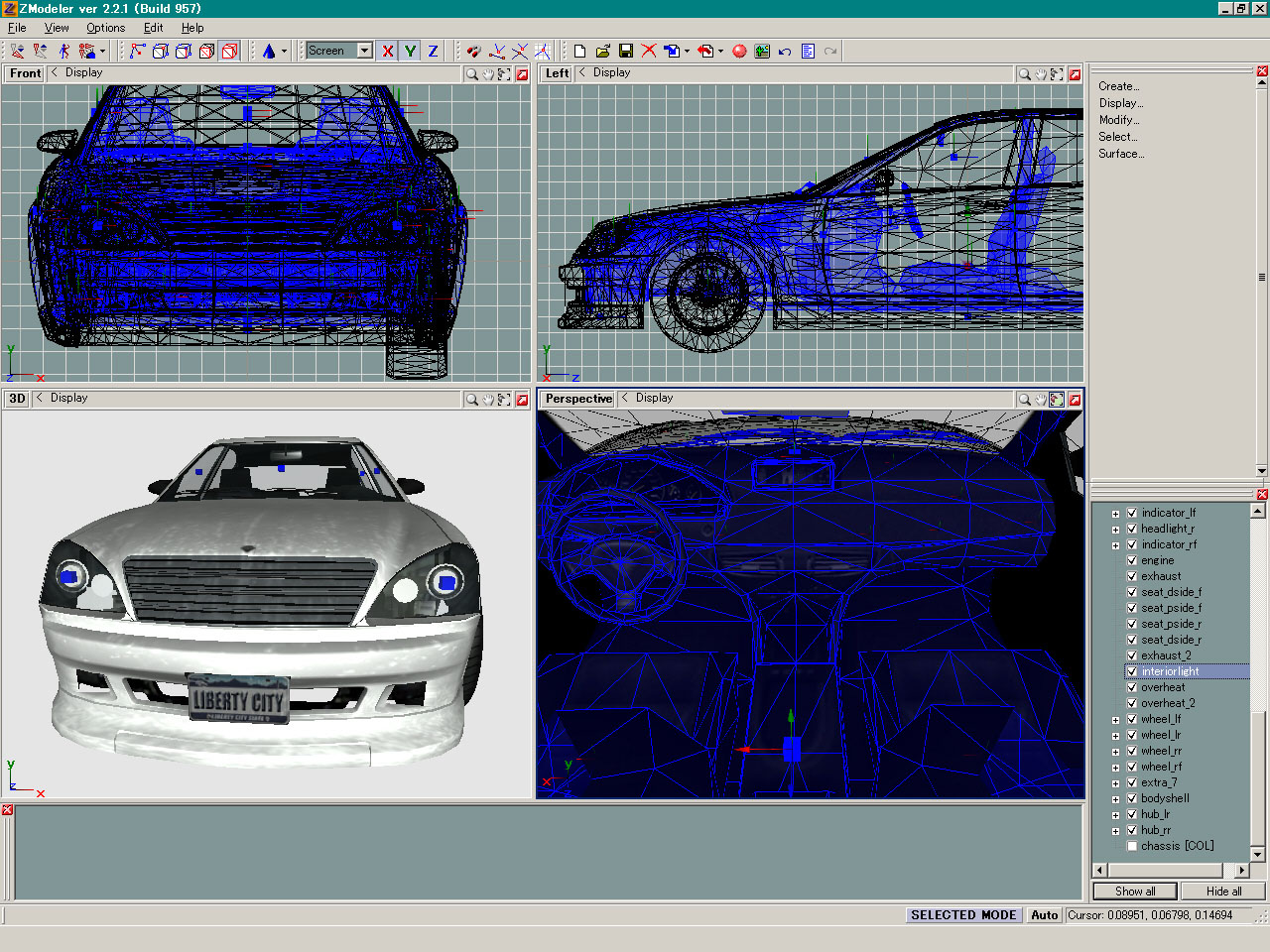The height and width of the screenshot is (952, 1270).
Task: Open the Screen axis-system combo box
Action: point(339,51)
